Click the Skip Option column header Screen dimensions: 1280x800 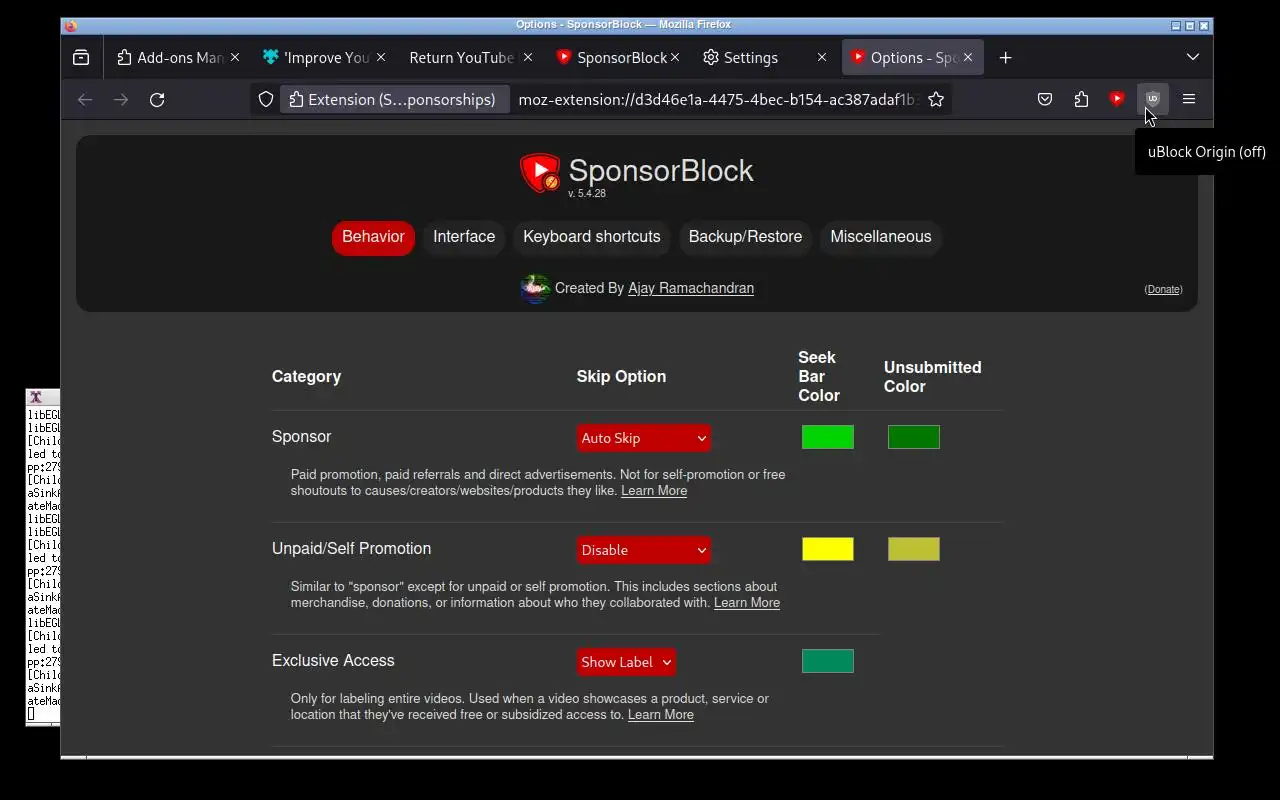click(x=621, y=377)
